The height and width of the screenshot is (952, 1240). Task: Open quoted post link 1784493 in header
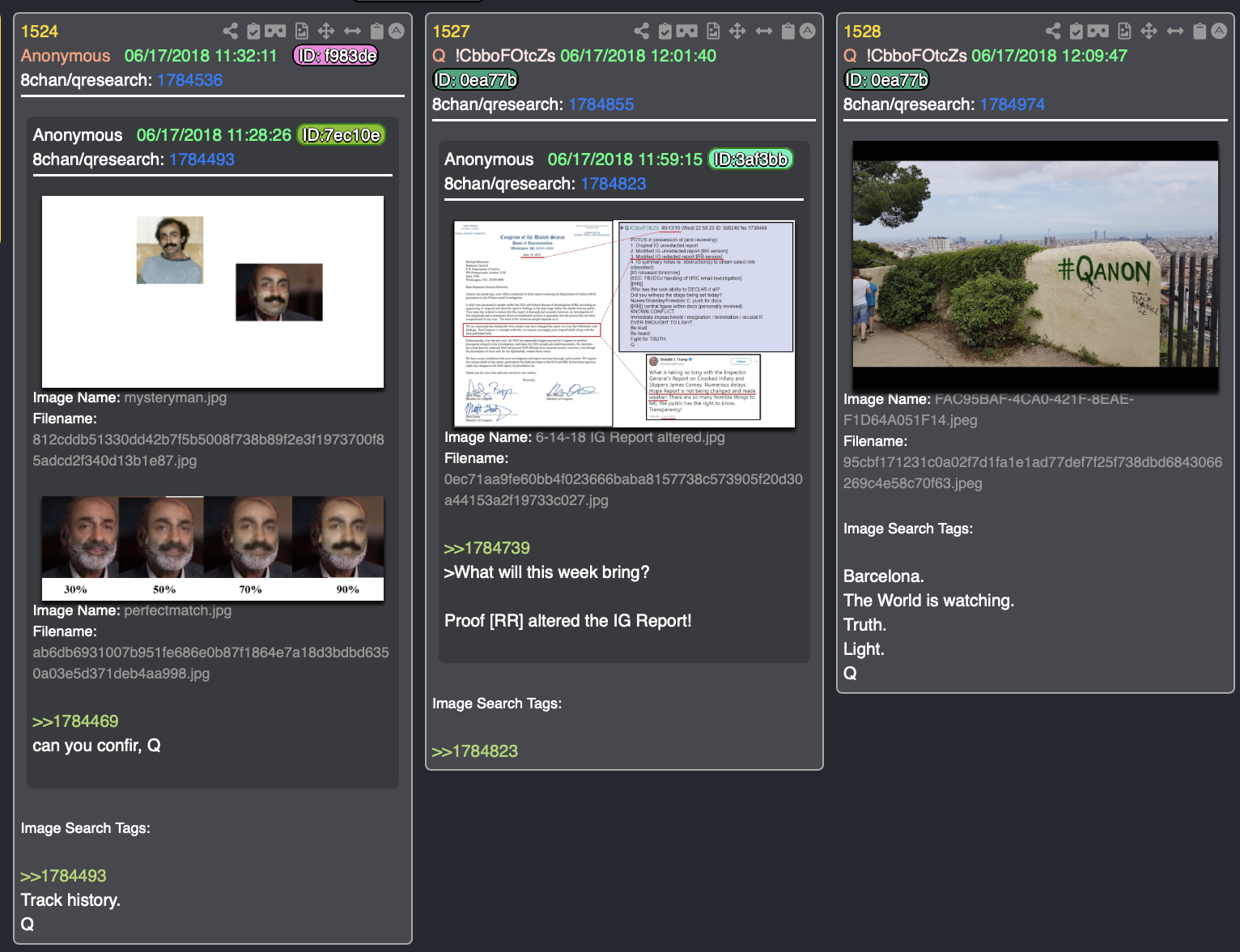click(202, 159)
